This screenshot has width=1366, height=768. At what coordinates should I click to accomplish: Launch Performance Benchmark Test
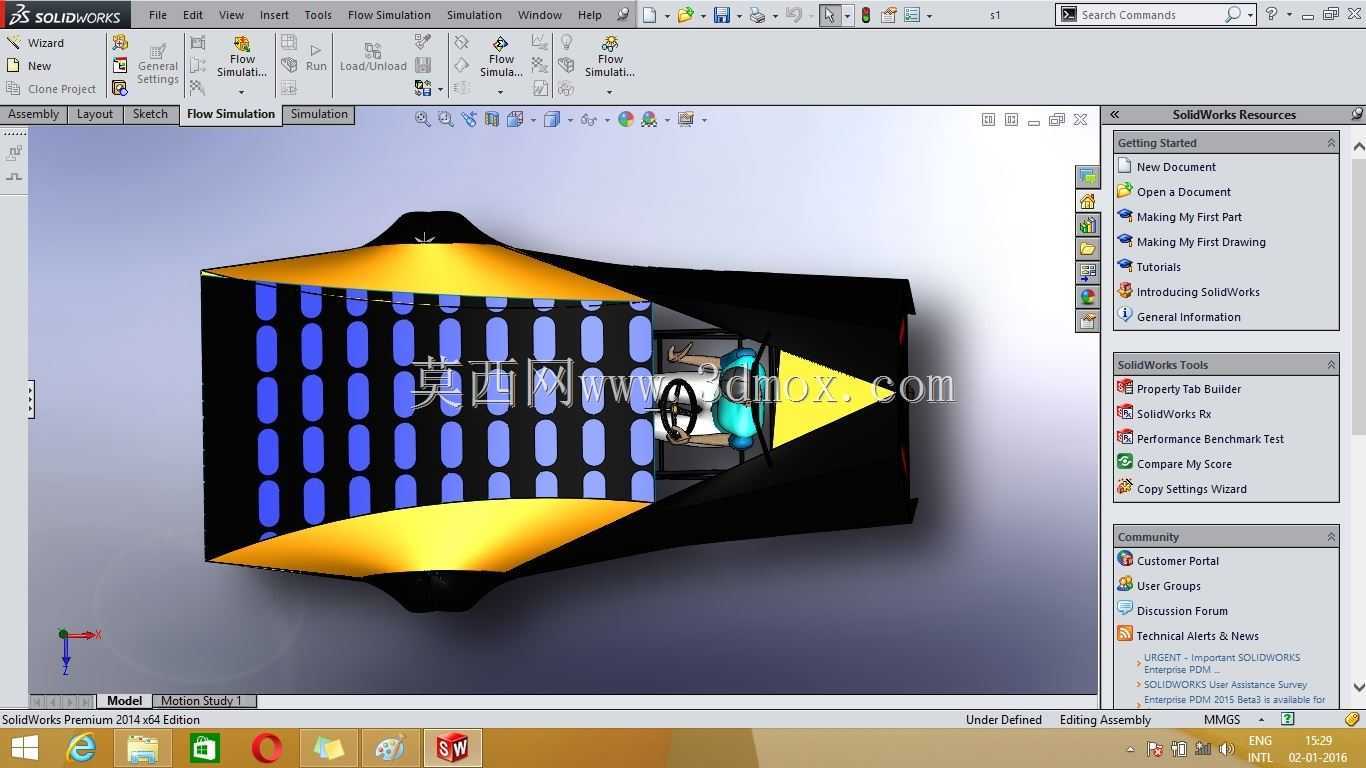click(x=1210, y=439)
